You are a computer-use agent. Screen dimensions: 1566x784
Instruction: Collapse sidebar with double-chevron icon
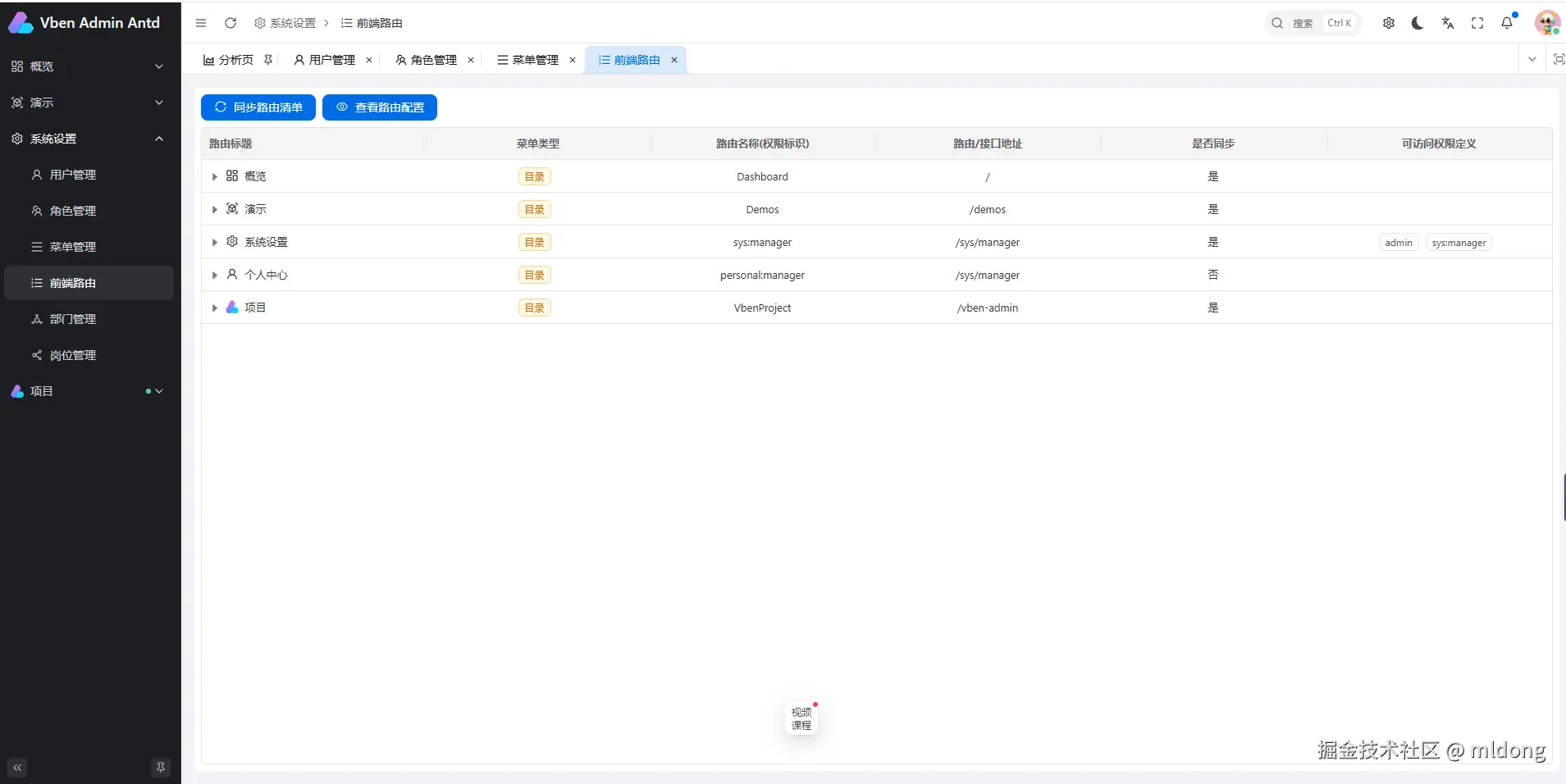coord(17,768)
